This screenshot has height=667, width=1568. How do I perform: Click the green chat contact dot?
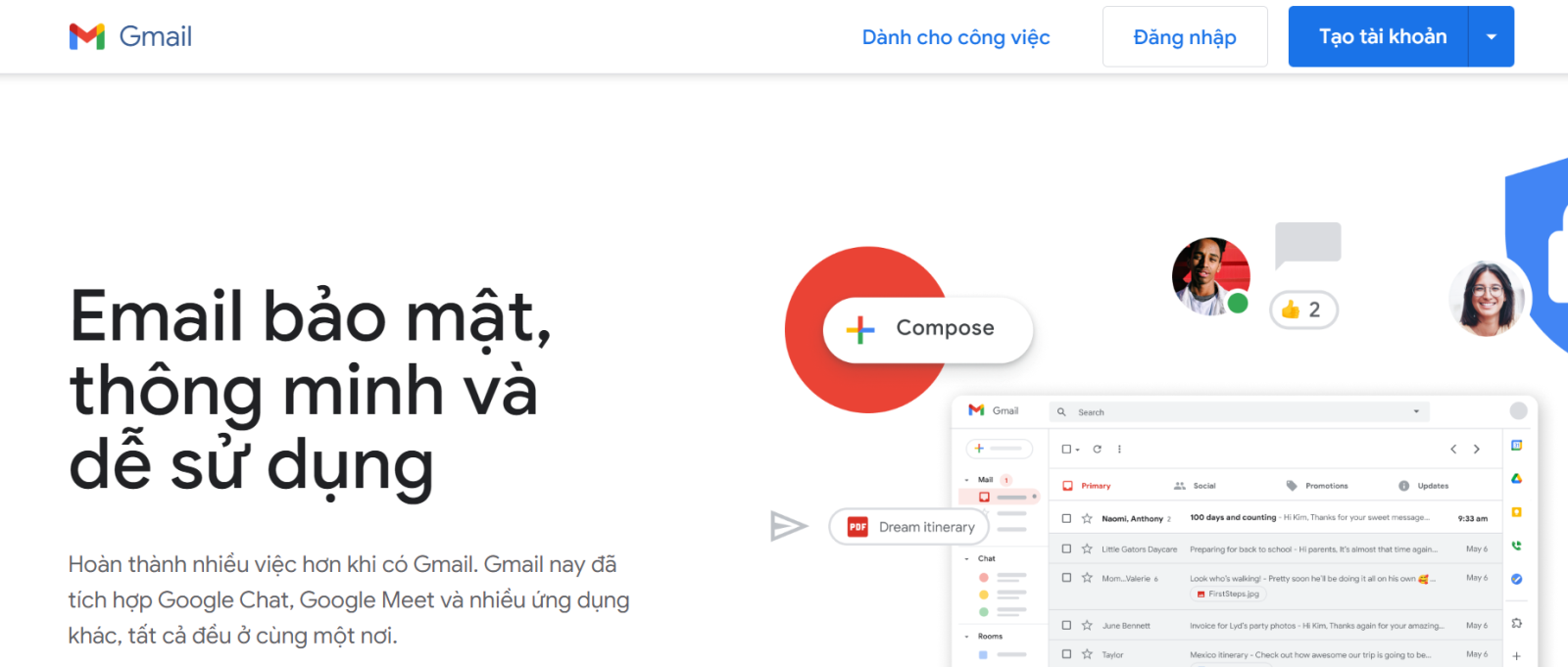coord(984,612)
